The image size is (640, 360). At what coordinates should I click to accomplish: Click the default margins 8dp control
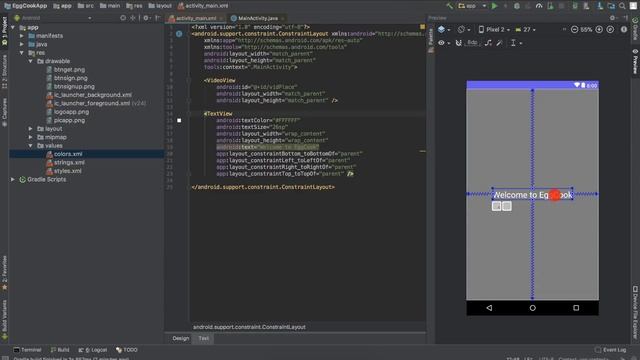472,43
